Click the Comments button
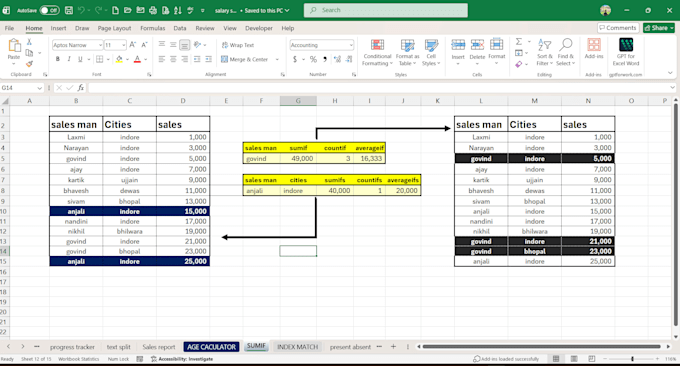Screen dimensions: 680x366 [x=618, y=28]
